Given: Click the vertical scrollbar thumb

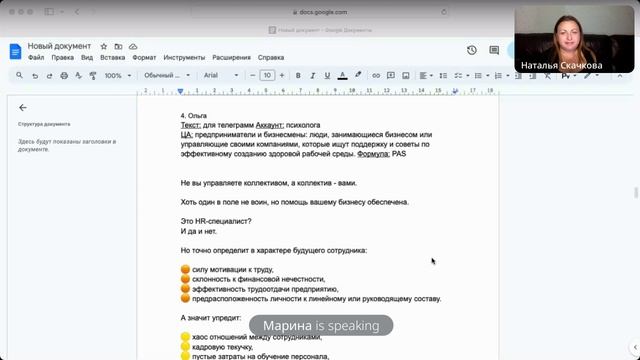Looking at the screenshot, I should [636, 192].
